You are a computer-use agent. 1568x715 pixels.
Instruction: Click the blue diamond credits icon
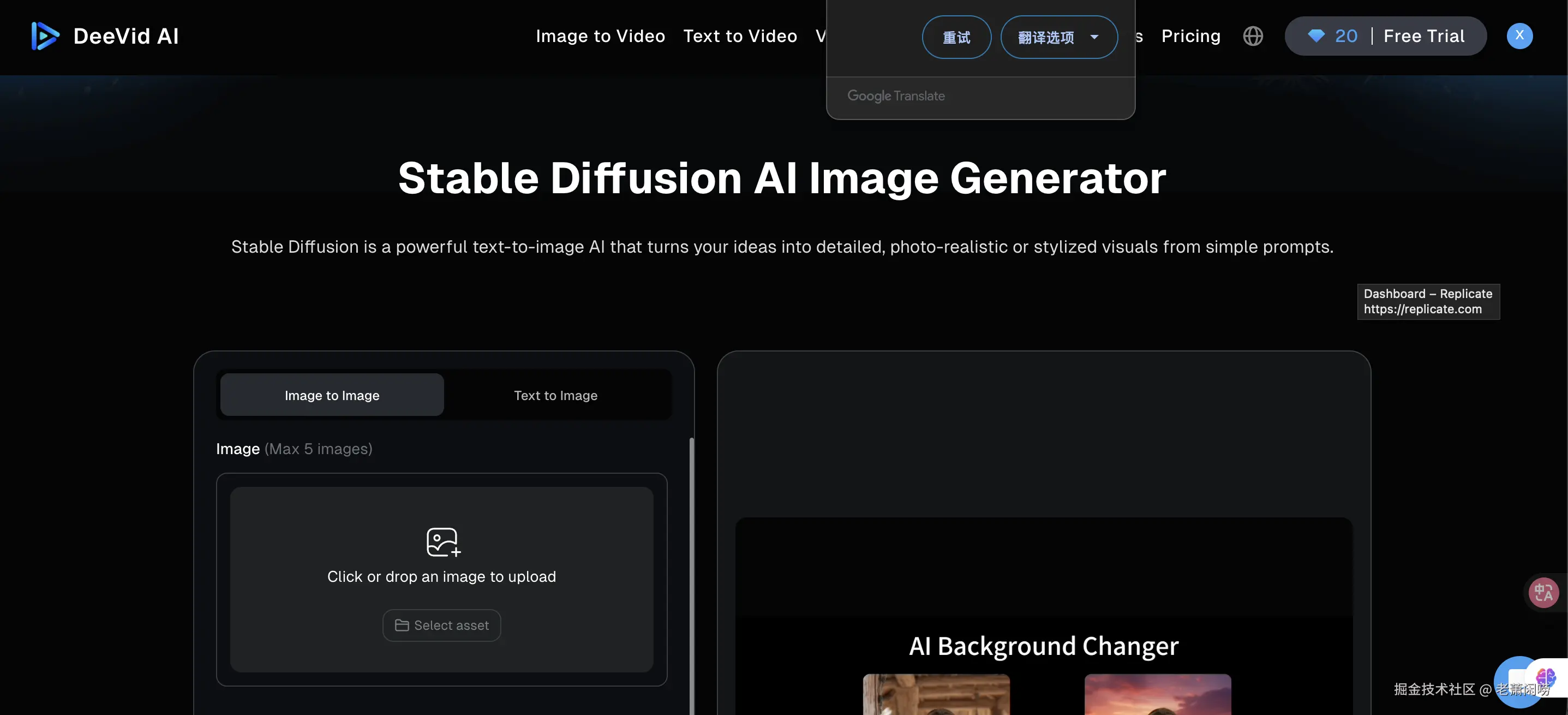[1316, 36]
